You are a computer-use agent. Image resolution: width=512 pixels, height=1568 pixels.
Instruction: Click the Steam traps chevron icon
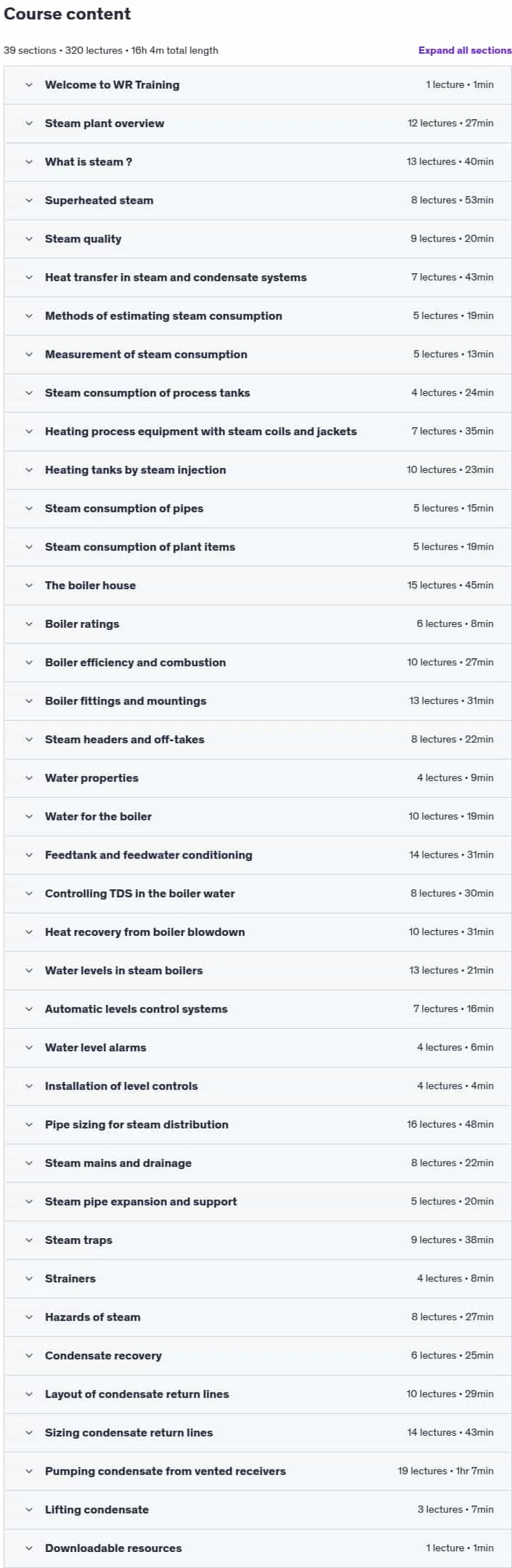coord(29,1240)
